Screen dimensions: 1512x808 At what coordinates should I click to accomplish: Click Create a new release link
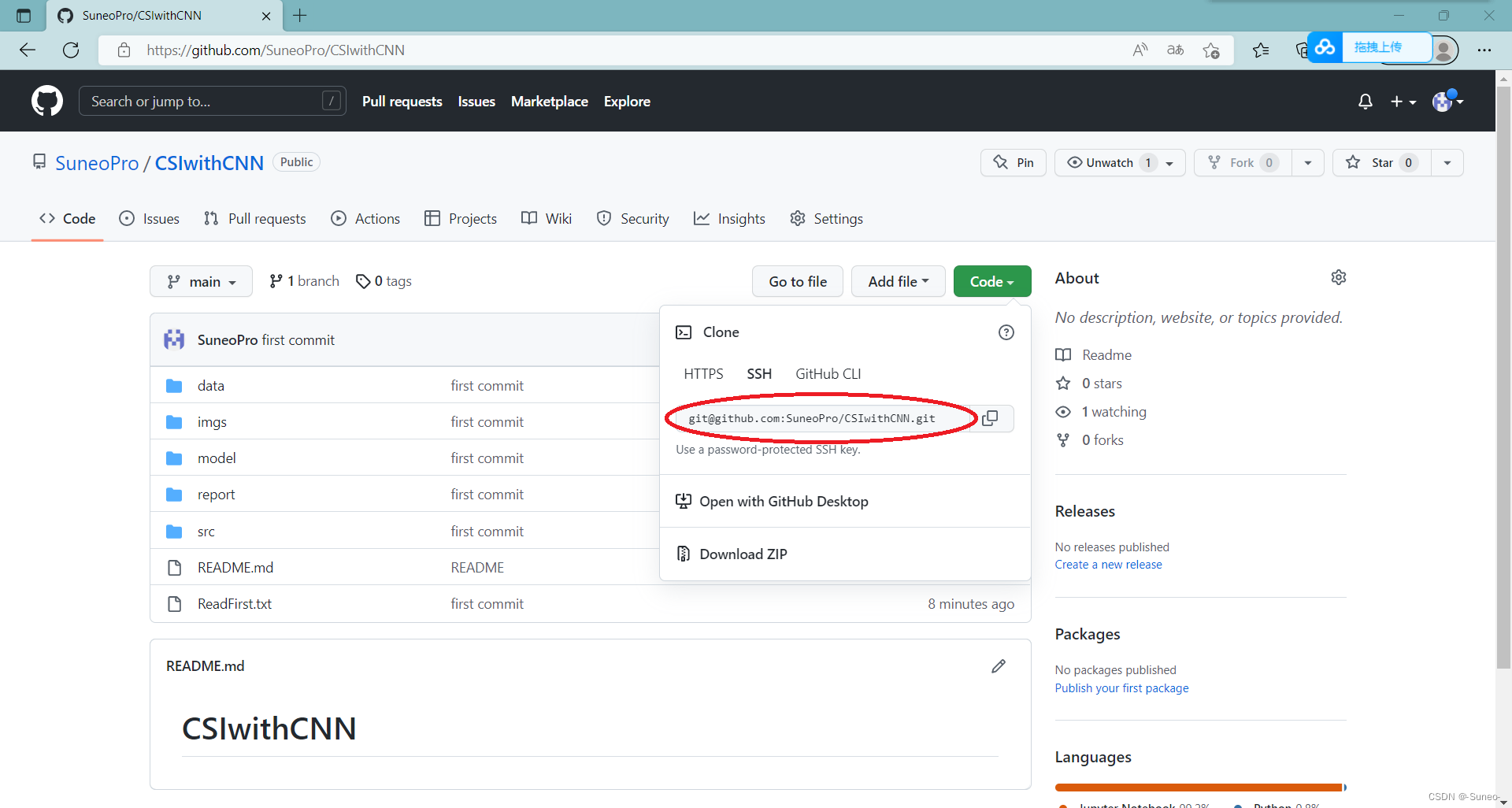[1108, 565]
